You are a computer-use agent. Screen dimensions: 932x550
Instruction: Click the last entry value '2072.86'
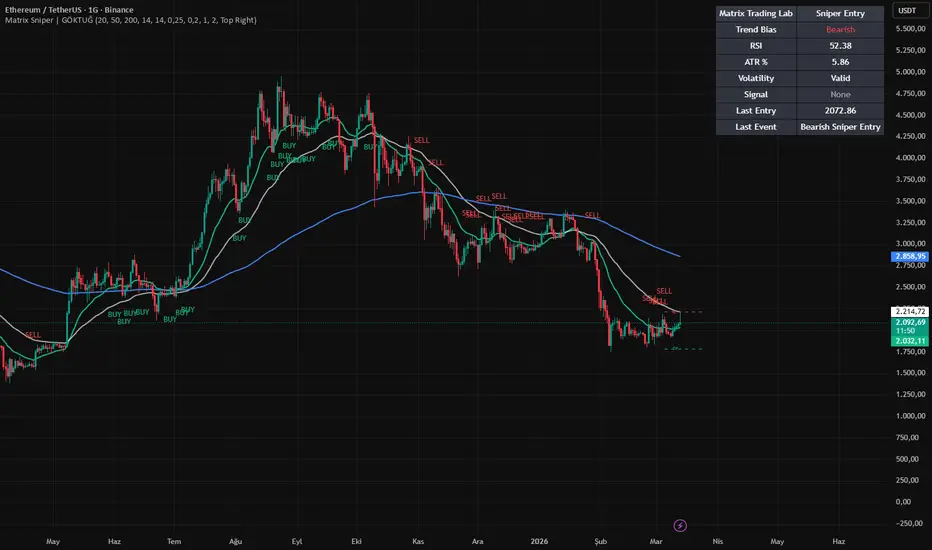840,111
